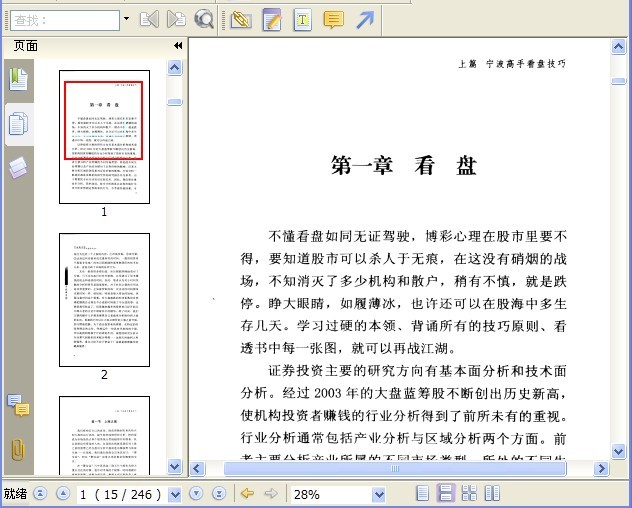Click the find next icon
This screenshot has height=508, width=632.
(176, 19)
